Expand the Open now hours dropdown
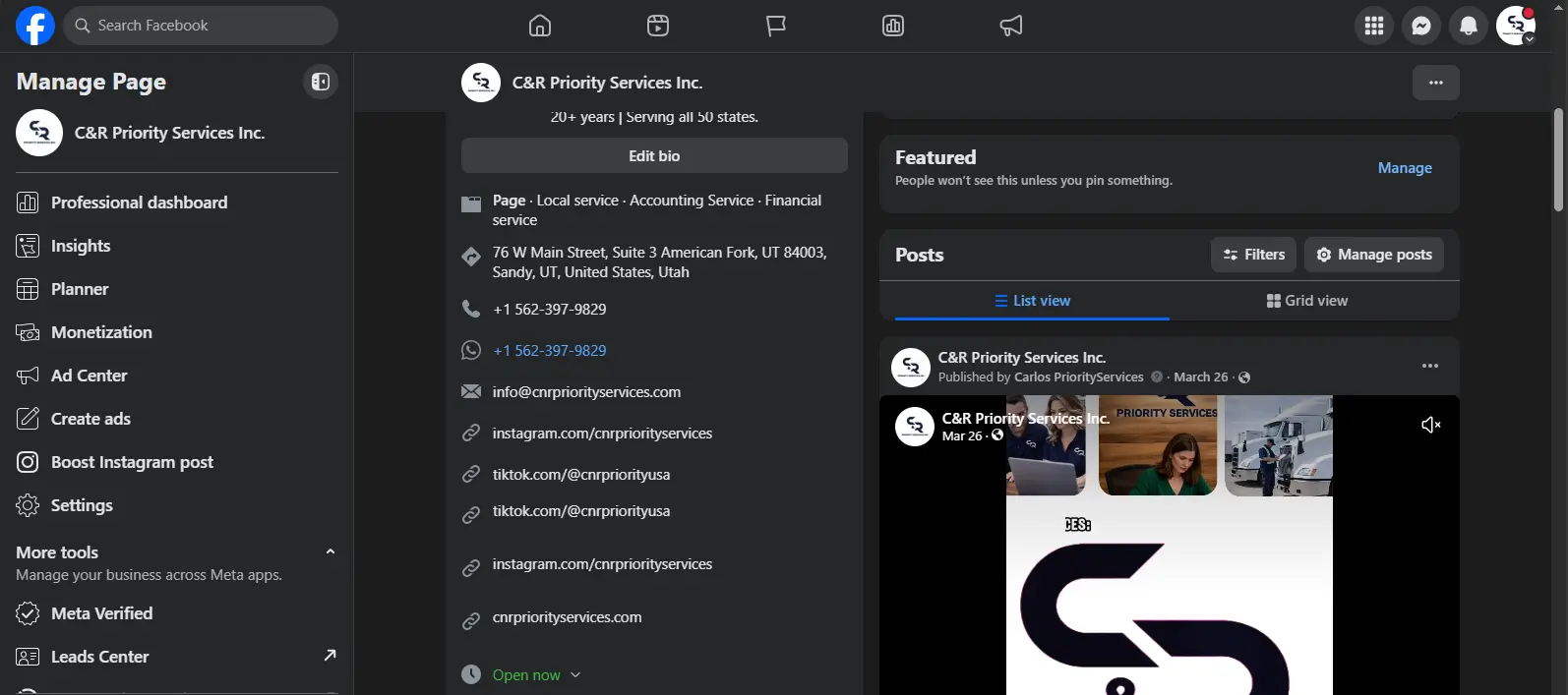1568x695 pixels. 537,675
